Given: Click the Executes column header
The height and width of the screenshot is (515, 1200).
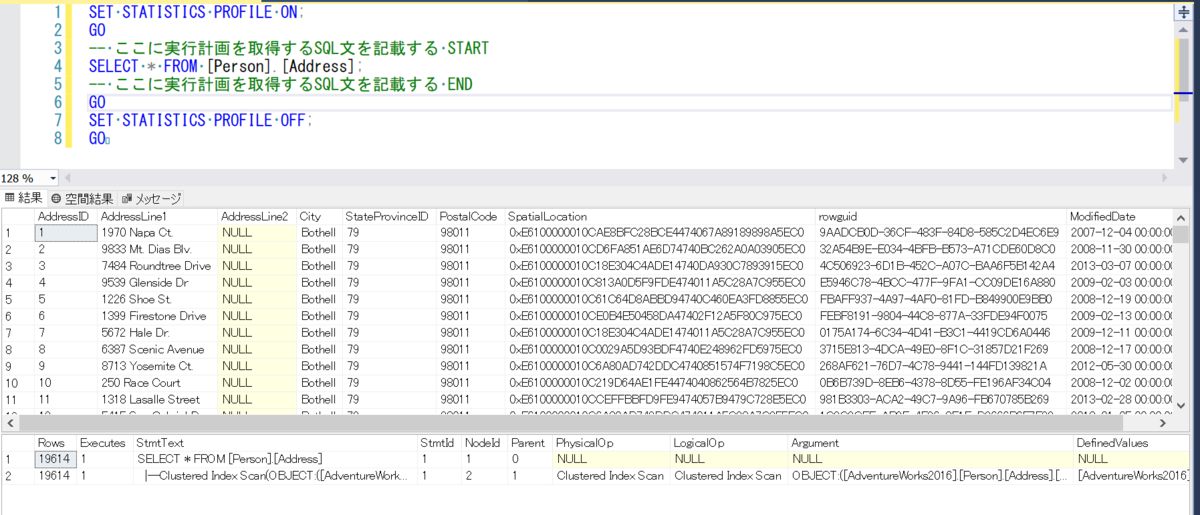Looking at the screenshot, I should [x=104, y=442].
